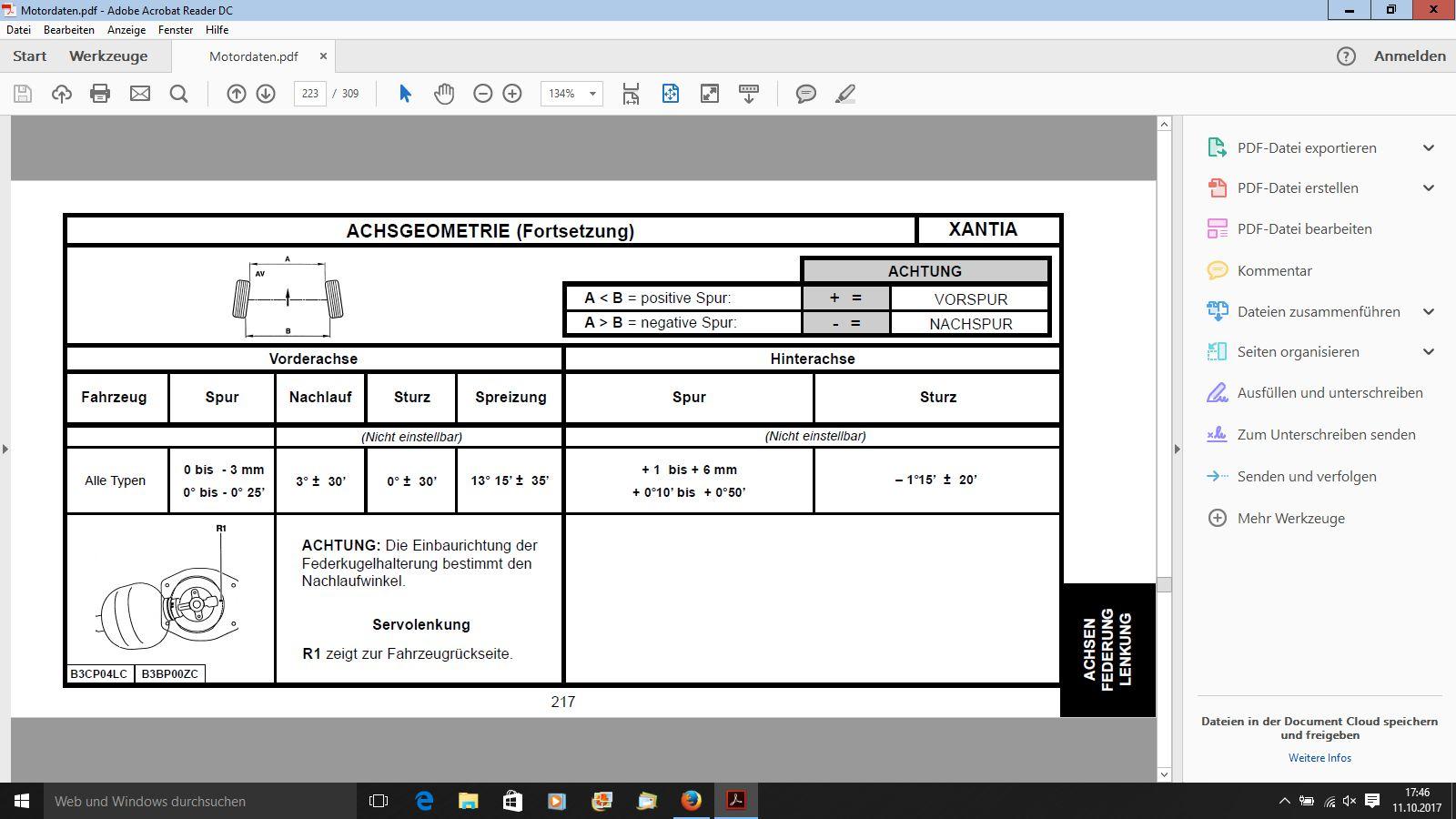Click the fit width scrolling icon
Image resolution: width=1456 pixels, height=819 pixels.
(x=631, y=94)
